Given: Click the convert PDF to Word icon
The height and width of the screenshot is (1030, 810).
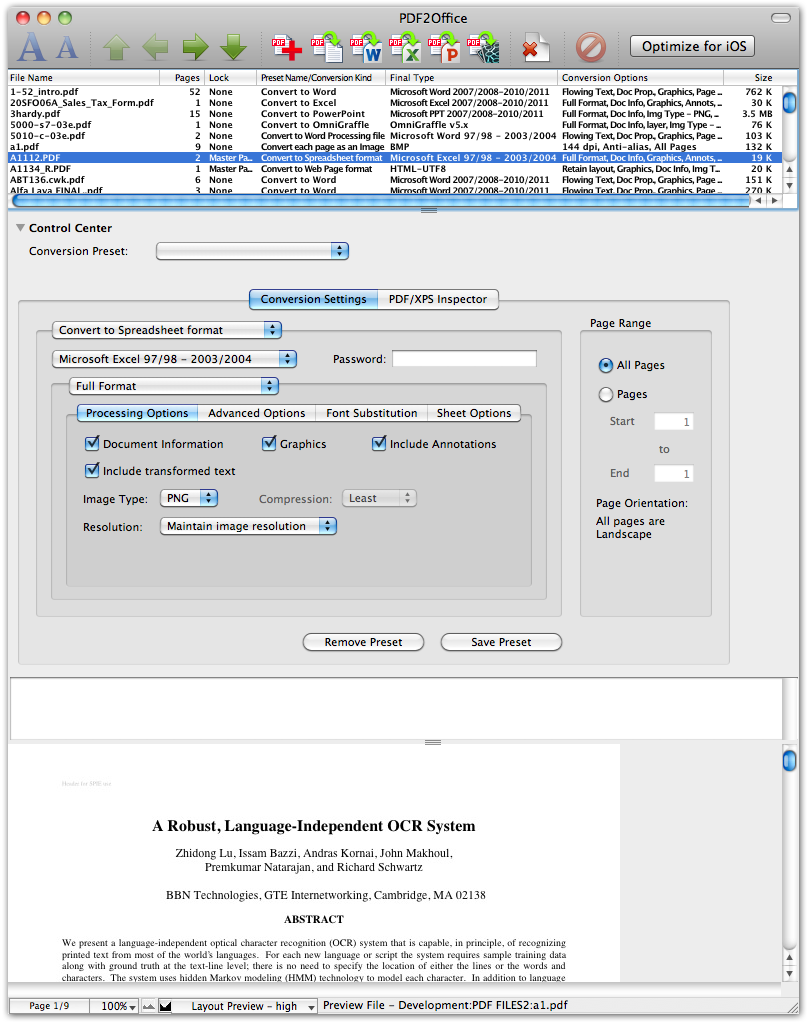Looking at the screenshot, I should (366, 47).
